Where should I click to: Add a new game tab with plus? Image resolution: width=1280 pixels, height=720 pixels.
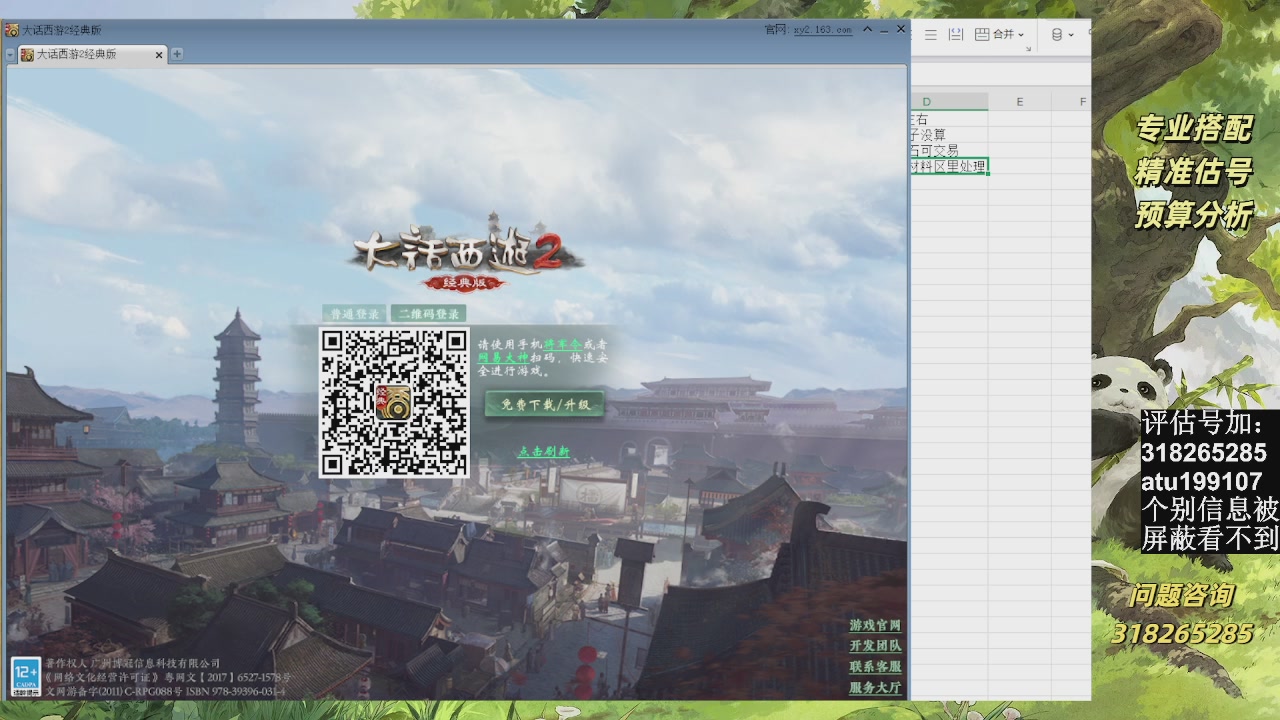click(177, 54)
